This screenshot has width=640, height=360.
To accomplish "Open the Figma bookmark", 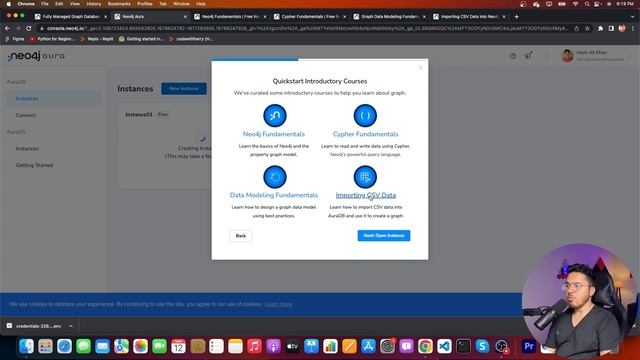I will click(x=15, y=39).
